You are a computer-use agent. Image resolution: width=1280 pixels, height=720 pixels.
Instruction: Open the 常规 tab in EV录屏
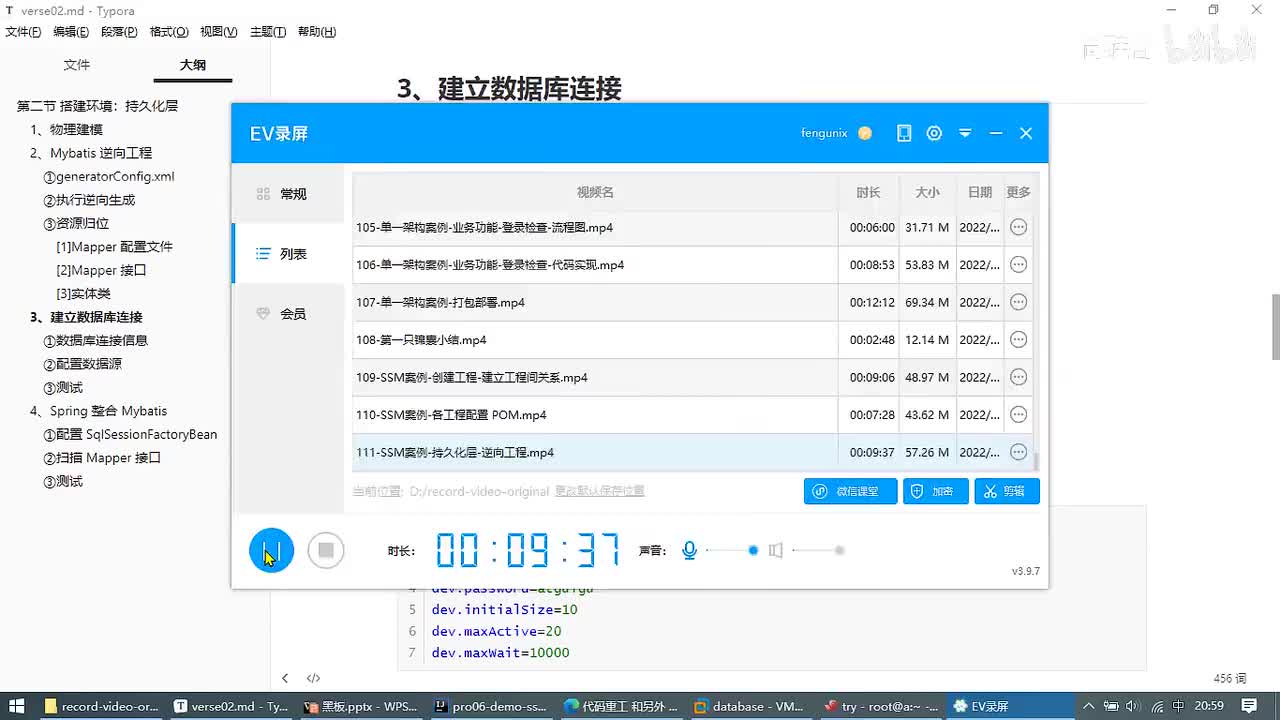click(288, 194)
